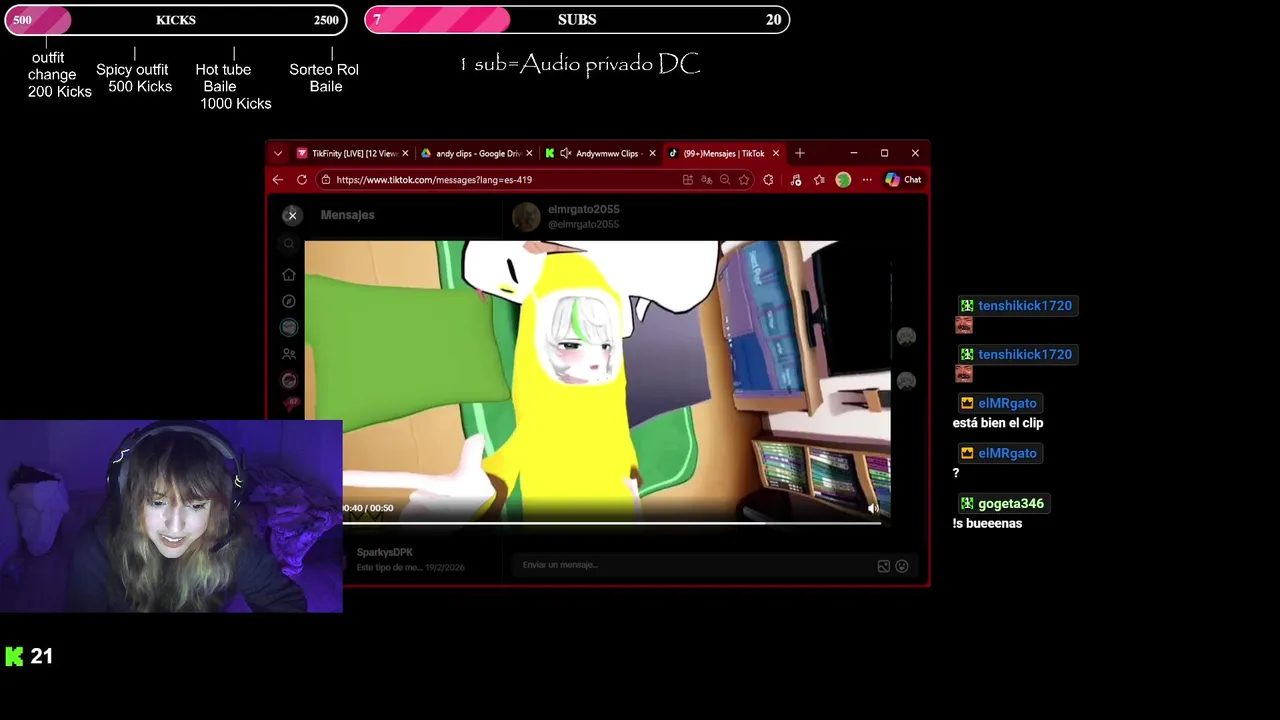The height and width of the screenshot is (720, 1280).
Task: Click the elmrgato2055 username in chat header
Action: (584, 209)
